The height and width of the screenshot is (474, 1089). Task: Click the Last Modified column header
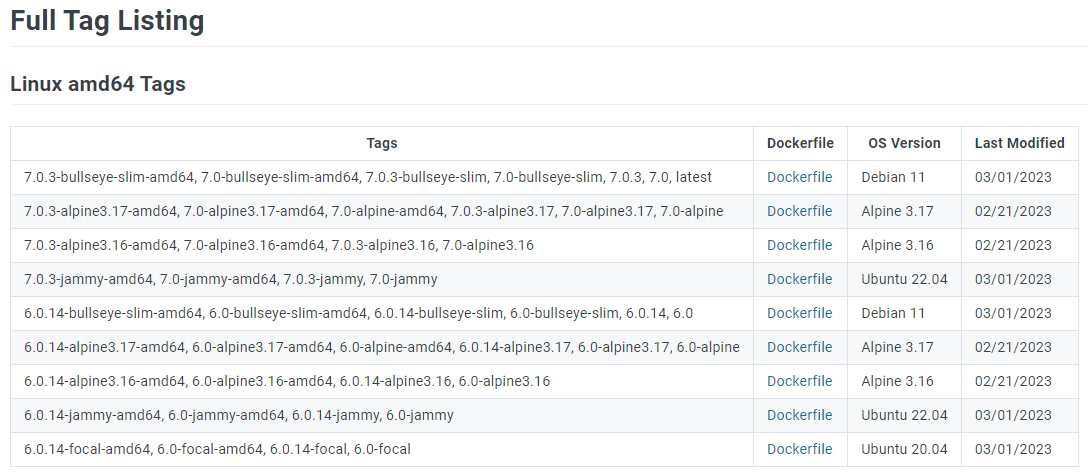pos(1020,143)
